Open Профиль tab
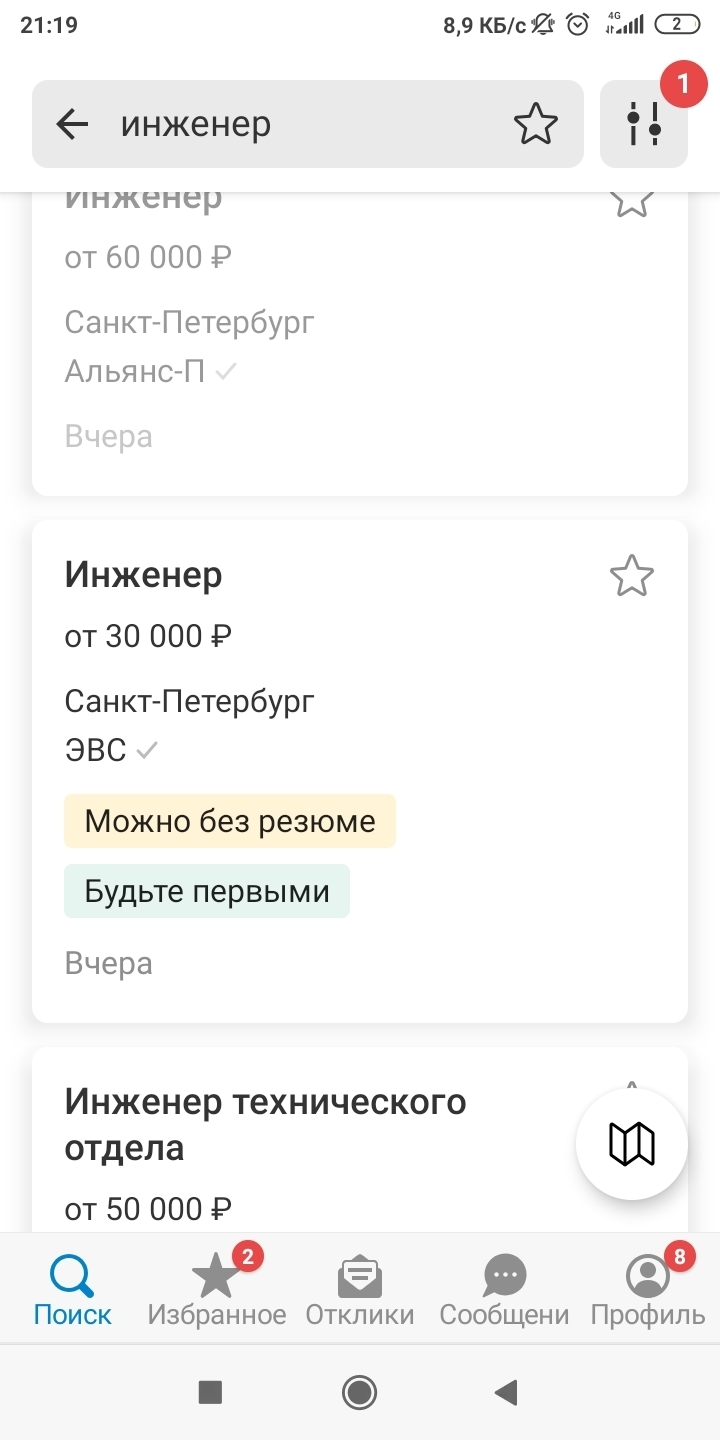Viewport: 720px width, 1440px height. tap(648, 1289)
